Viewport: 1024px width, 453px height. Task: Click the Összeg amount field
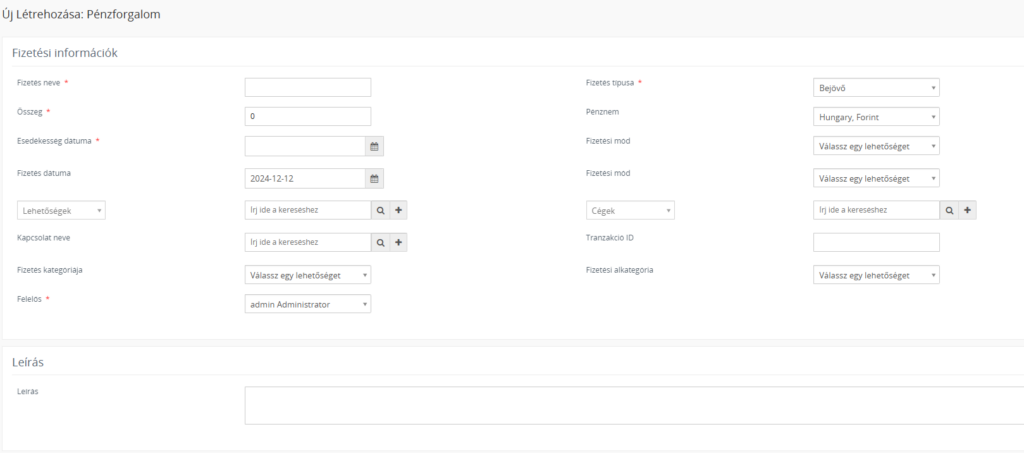click(308, 116)
